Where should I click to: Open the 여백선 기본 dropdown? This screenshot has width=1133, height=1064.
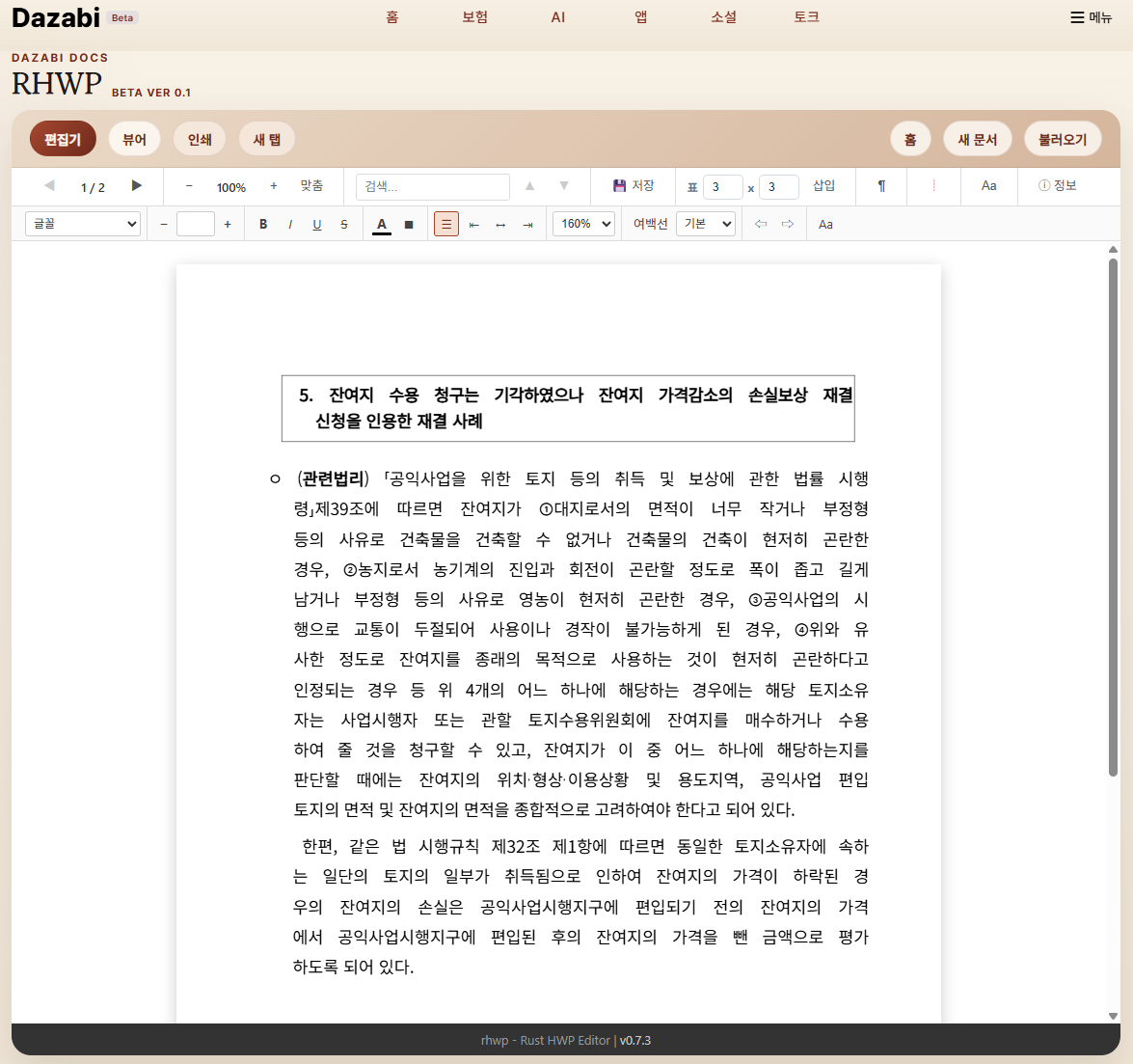pos(706,224)
